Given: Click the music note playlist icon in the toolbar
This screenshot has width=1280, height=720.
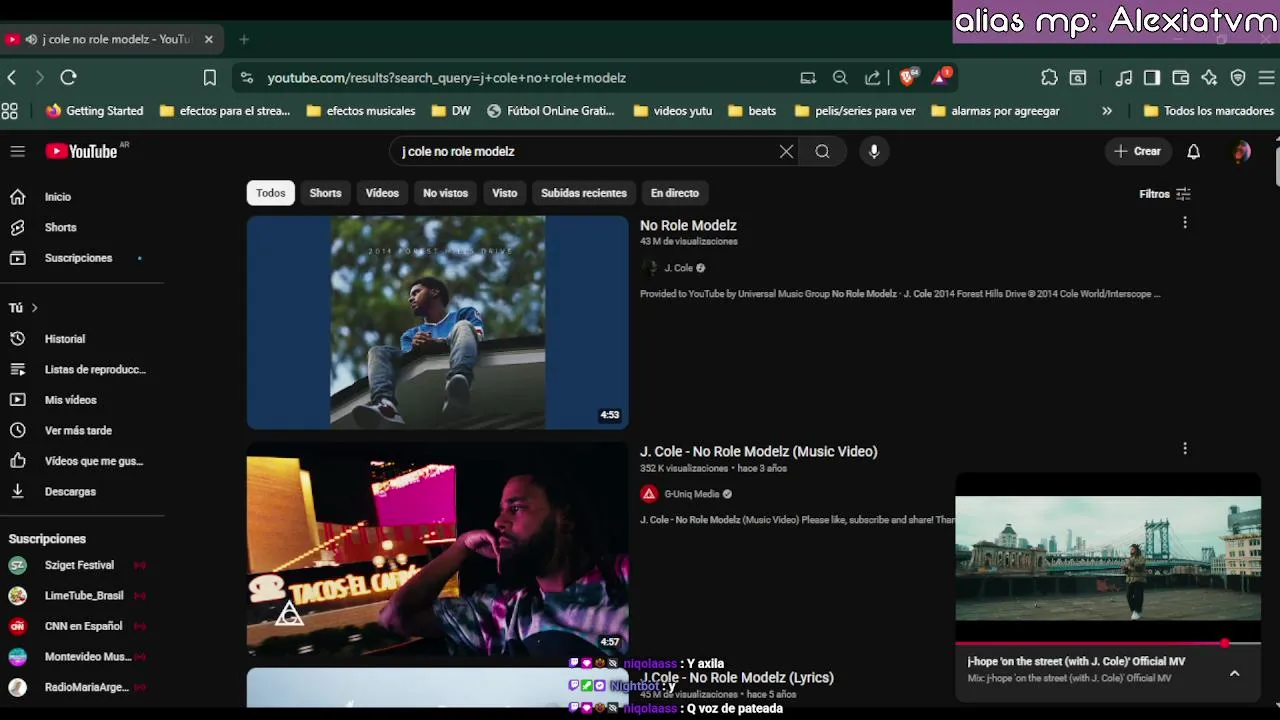Looking at the screenshot, I should (1124, 77).
